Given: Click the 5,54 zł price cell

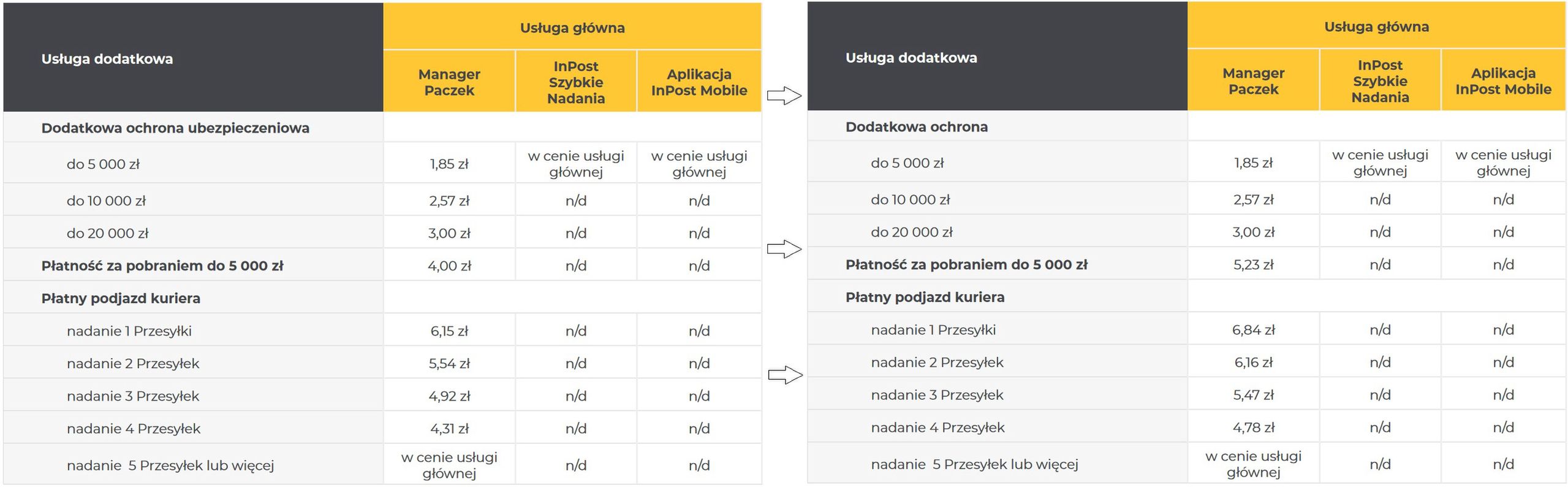Looking at the screenshot, I should coord(449,363).
